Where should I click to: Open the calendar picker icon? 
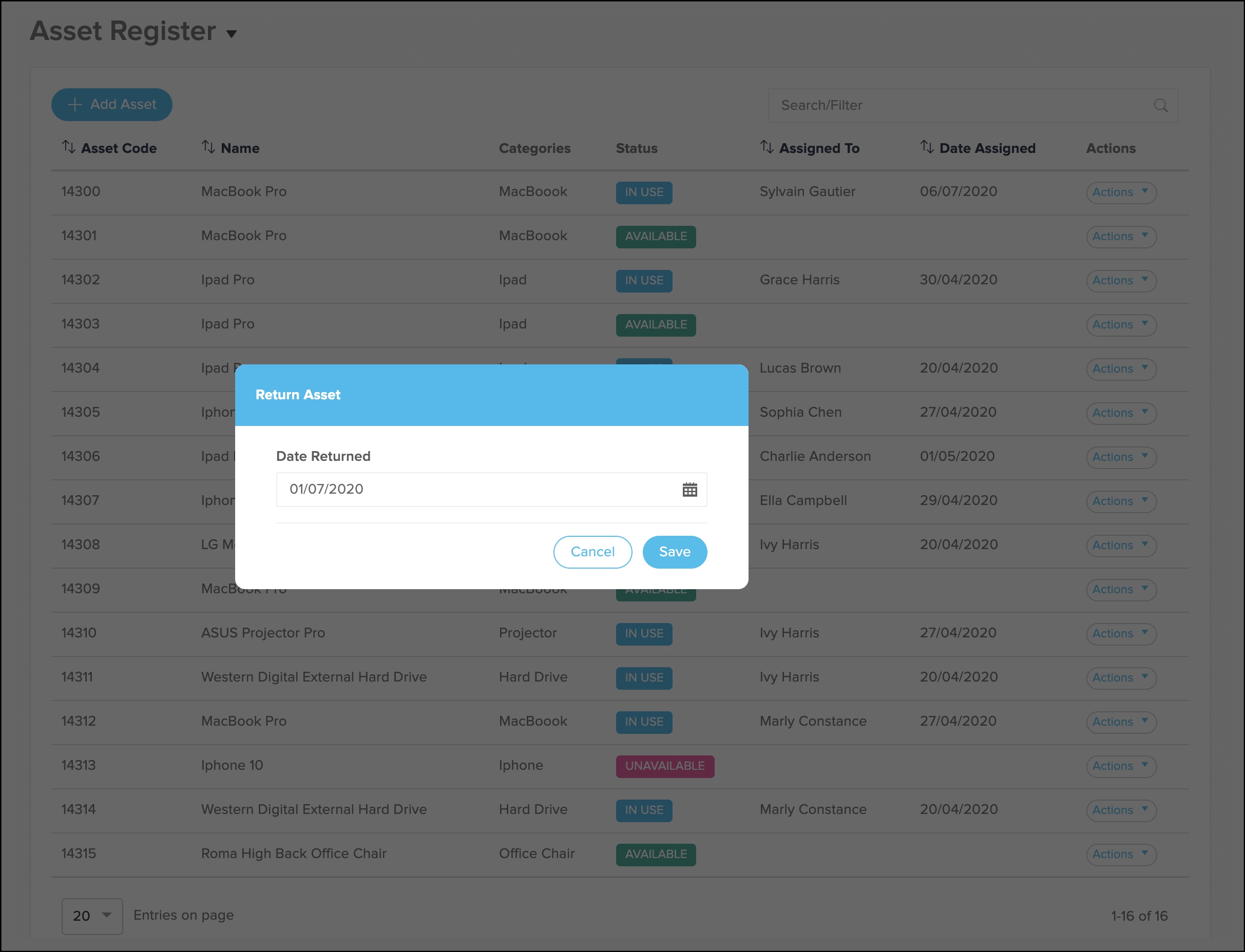(x=689, y=490)
